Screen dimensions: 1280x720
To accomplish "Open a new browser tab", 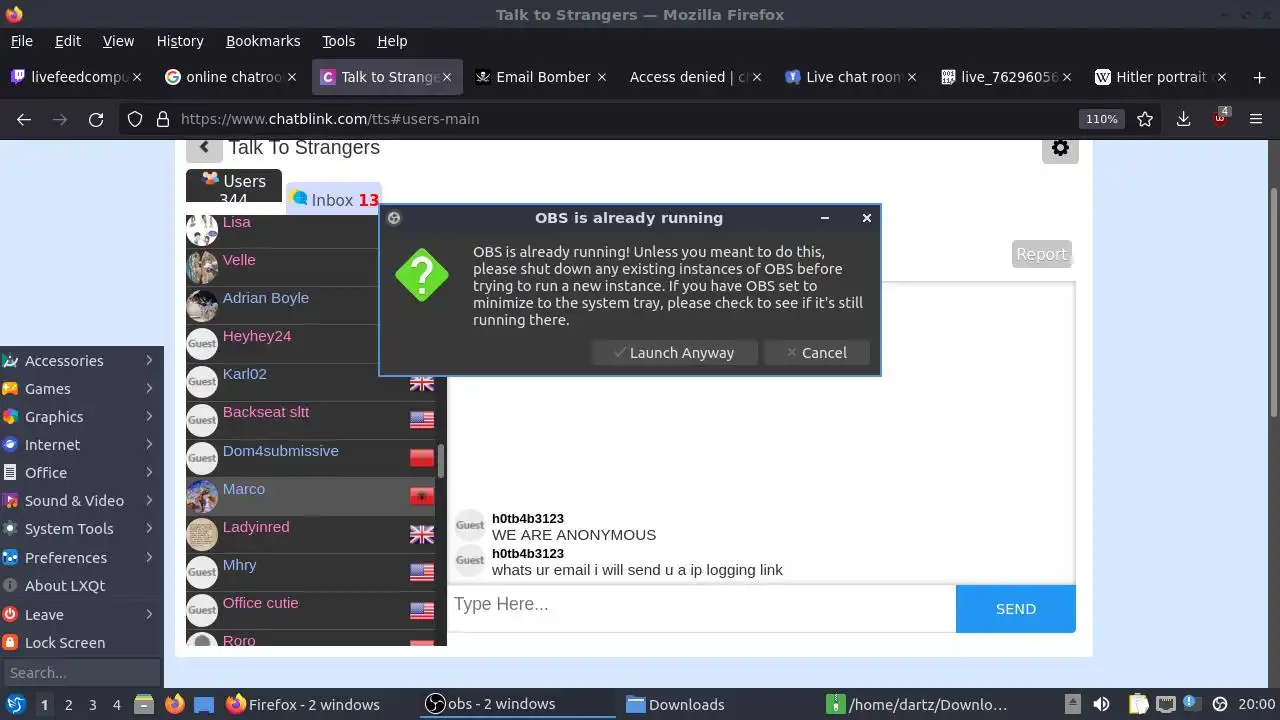I will coord(1259,77).
